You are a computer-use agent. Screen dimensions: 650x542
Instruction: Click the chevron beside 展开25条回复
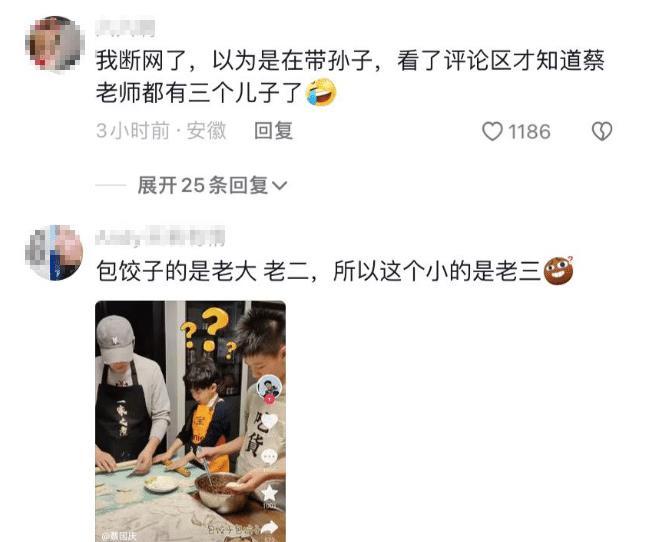(x=279, y=185)
